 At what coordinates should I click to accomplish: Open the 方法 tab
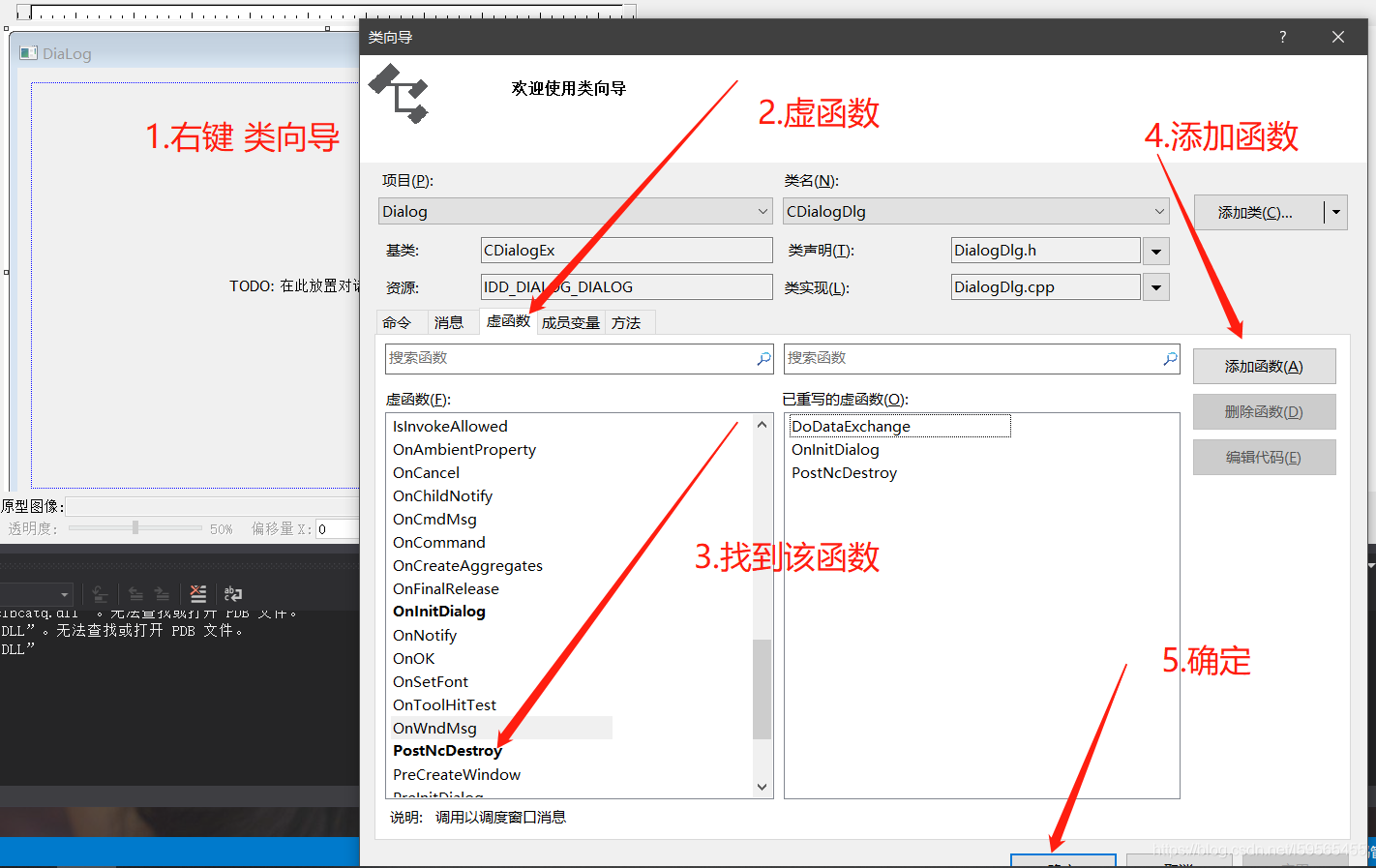click(626, 322)
